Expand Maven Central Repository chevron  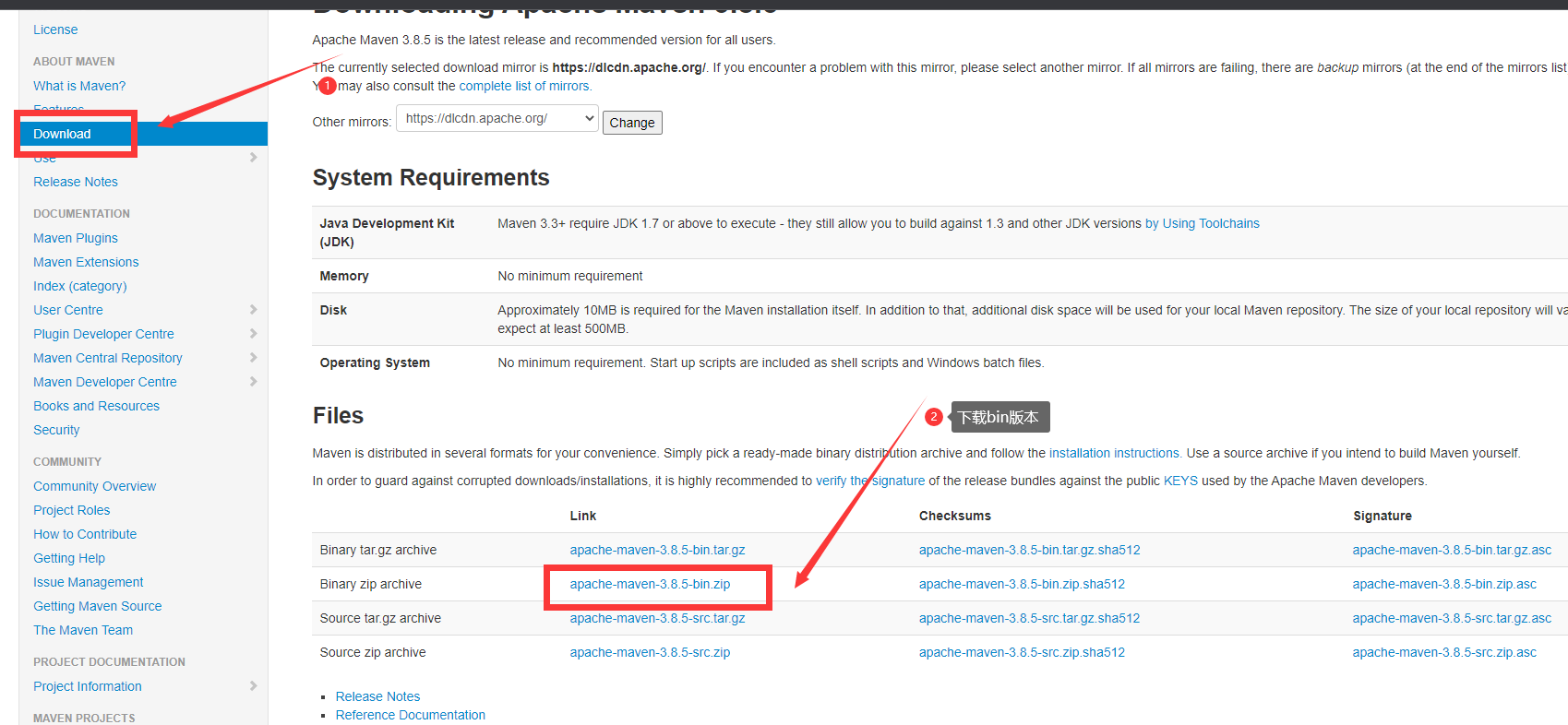[253, 358]
